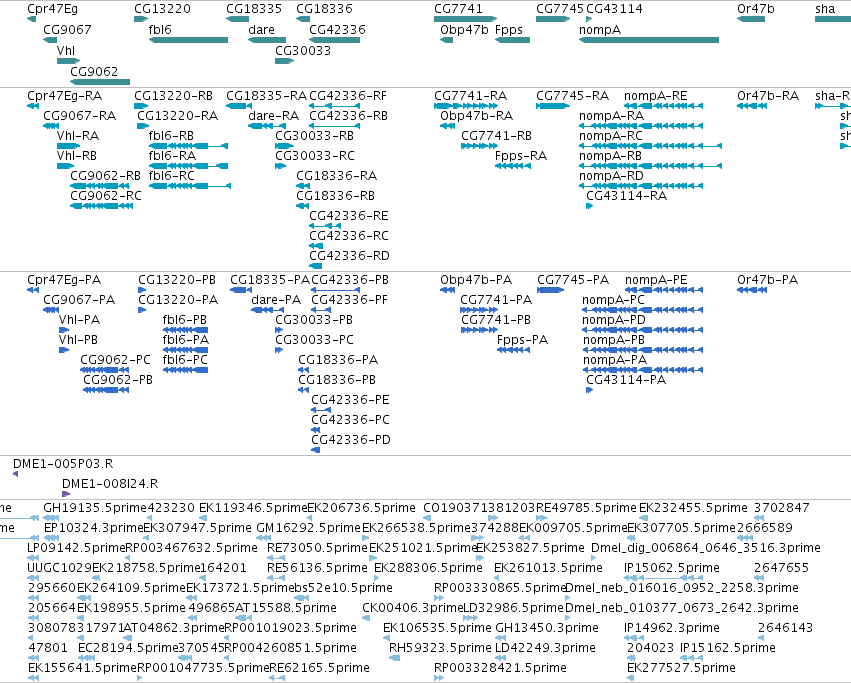The image size is (851, 683).
Task: Select transcript nompA-RE
Action: click(x=656, y=96)
